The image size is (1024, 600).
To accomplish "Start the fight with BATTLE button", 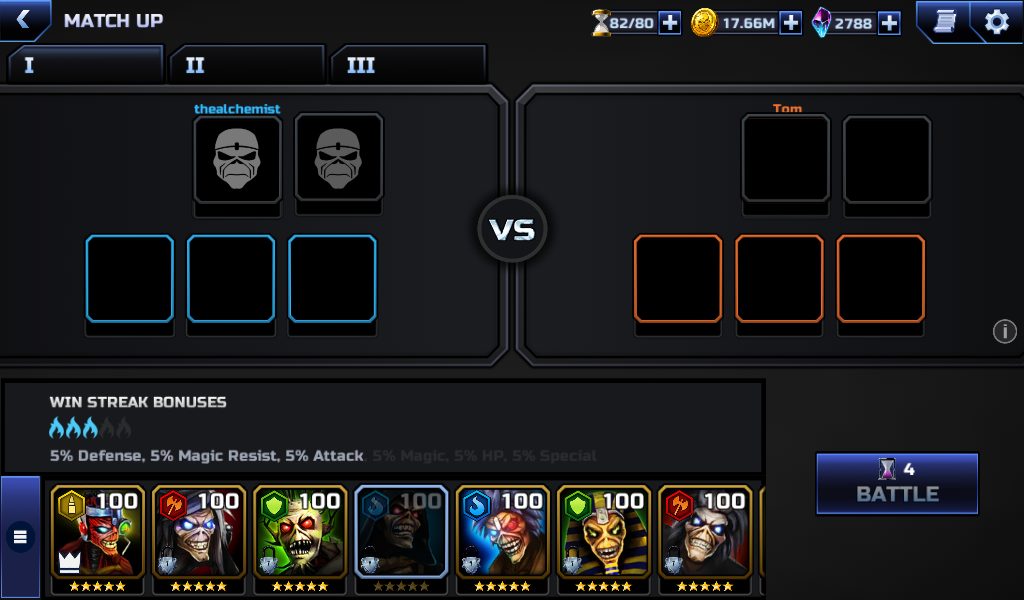I will click(897, 484).
